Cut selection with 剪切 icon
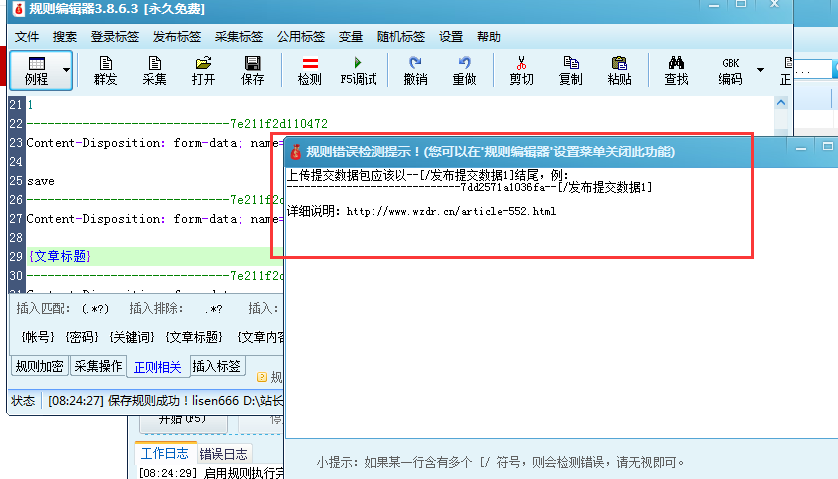This screenshot has width=838, height=479. point(521,70)
